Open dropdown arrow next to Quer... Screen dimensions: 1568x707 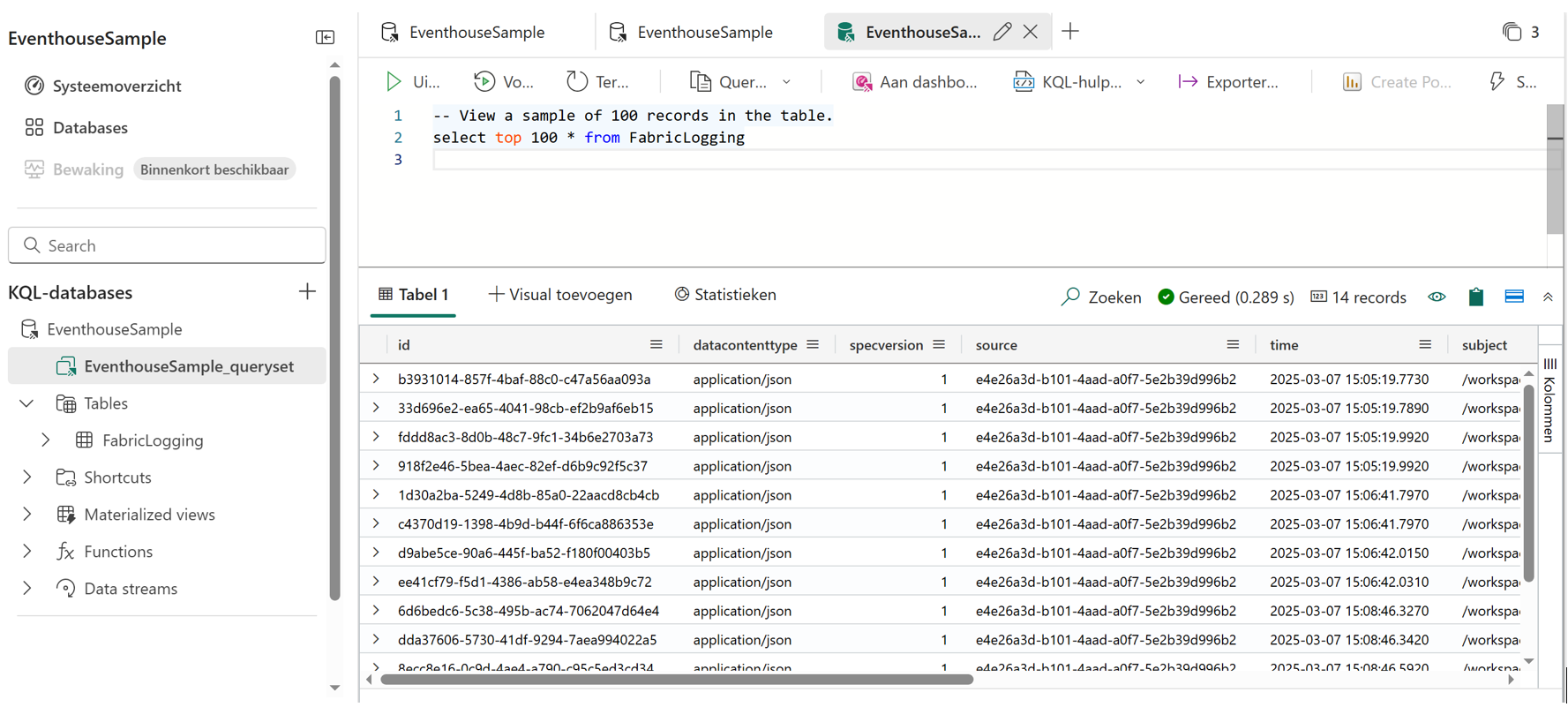click(786, 82)
